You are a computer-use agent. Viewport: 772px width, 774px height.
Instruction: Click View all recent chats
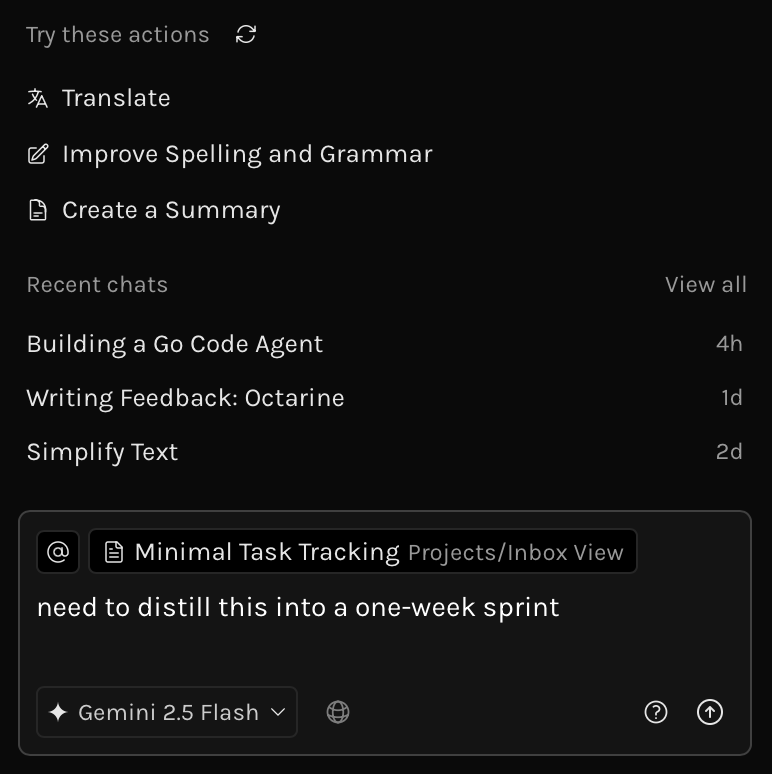point(705,285)
